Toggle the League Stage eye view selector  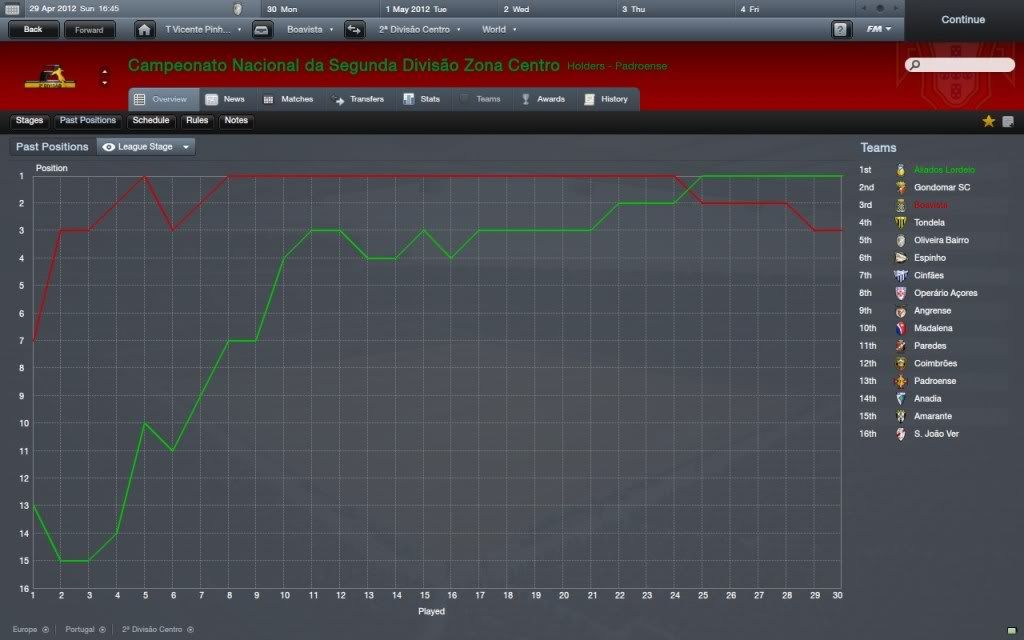(146, 147)
